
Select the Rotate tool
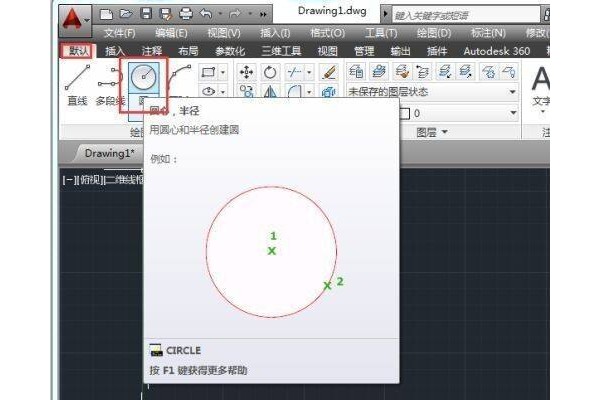click(270, 72)
